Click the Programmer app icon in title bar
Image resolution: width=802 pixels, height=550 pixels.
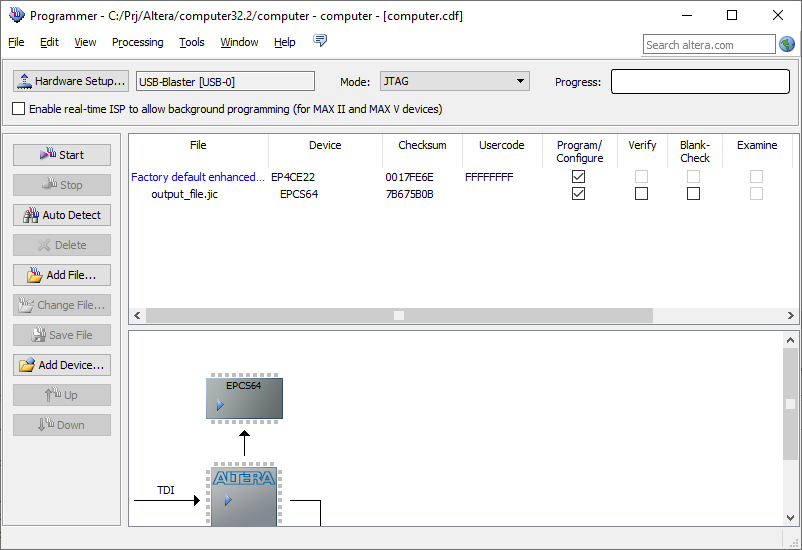(16, 15)
